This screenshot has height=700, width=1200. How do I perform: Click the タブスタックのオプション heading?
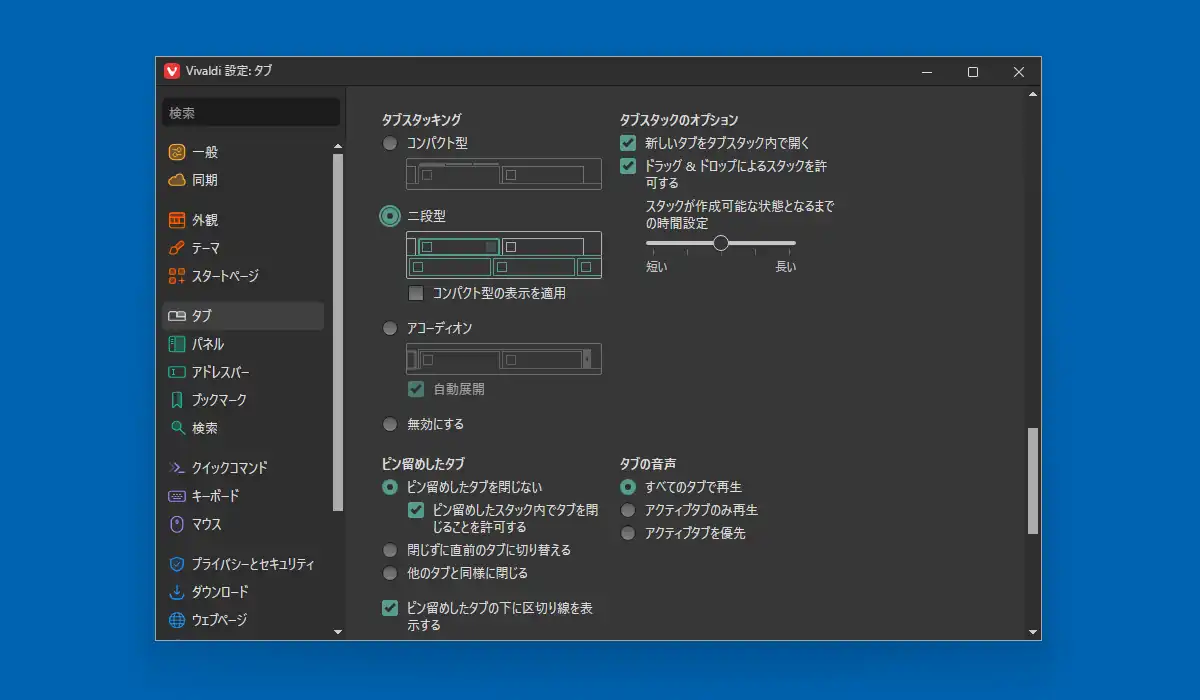(x=679, y=120)
